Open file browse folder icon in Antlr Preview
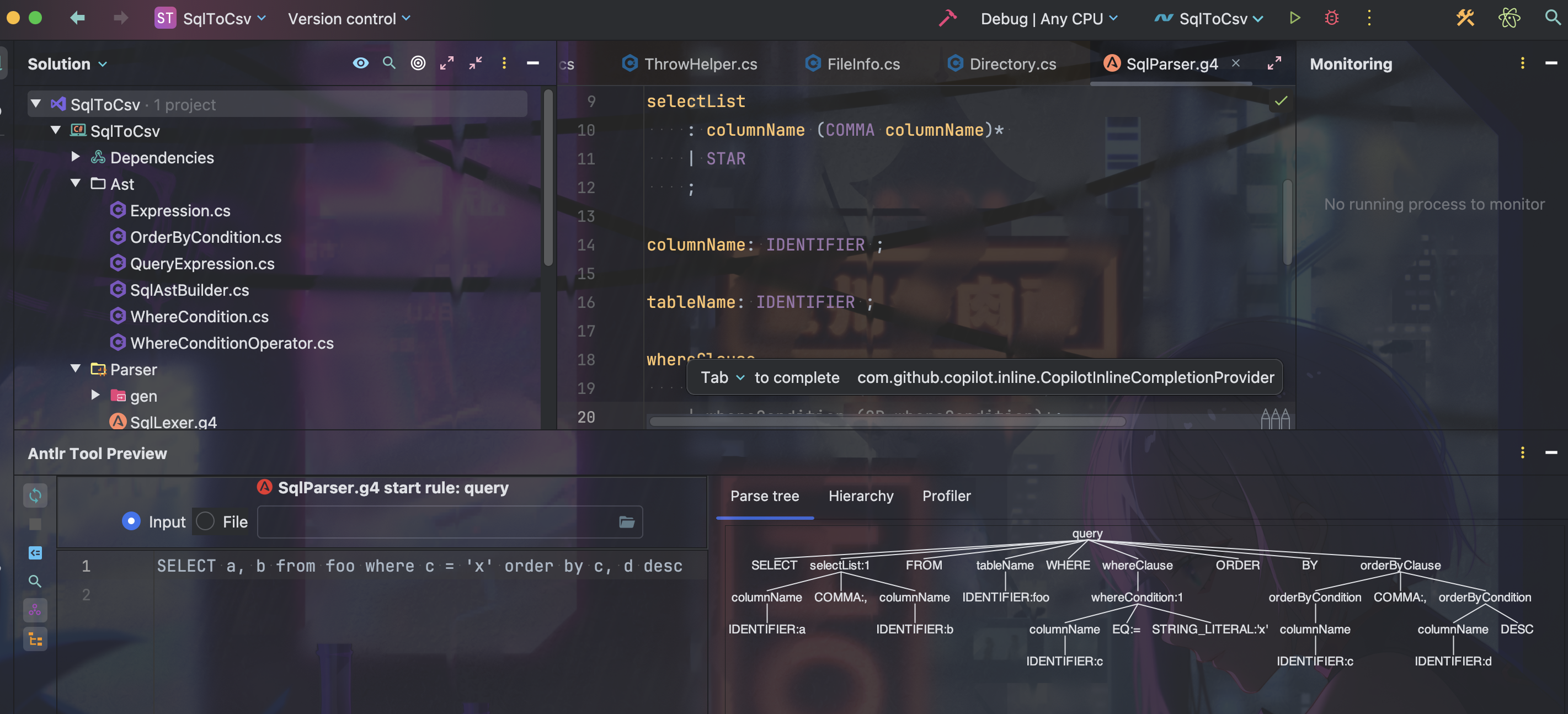Image resolution: width=1568 pixels, height=714 pixels. click(626, 521)
